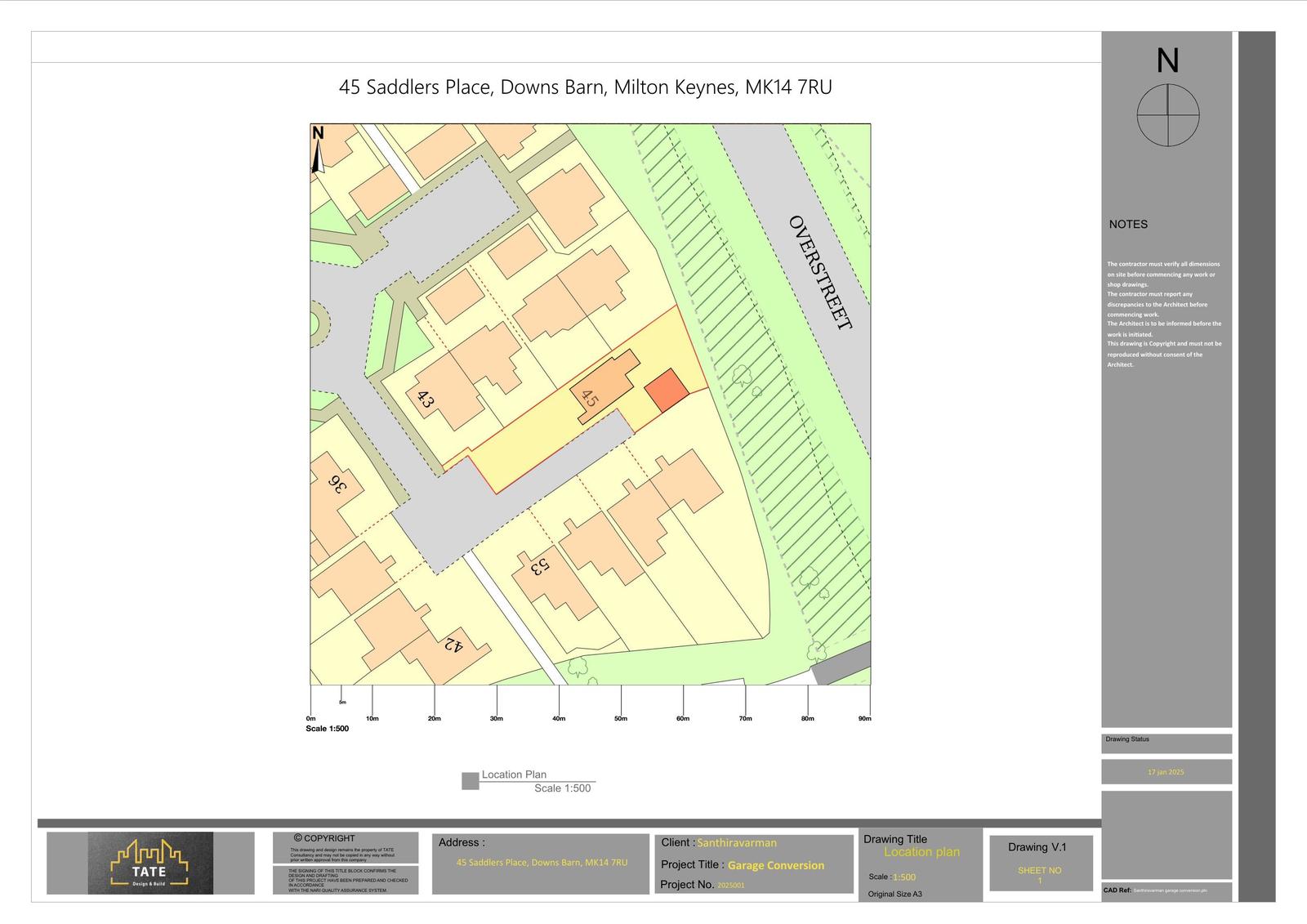Click the 17 jan 2025 date field
The image size is (1307, 924).
tap(1165, 772)
